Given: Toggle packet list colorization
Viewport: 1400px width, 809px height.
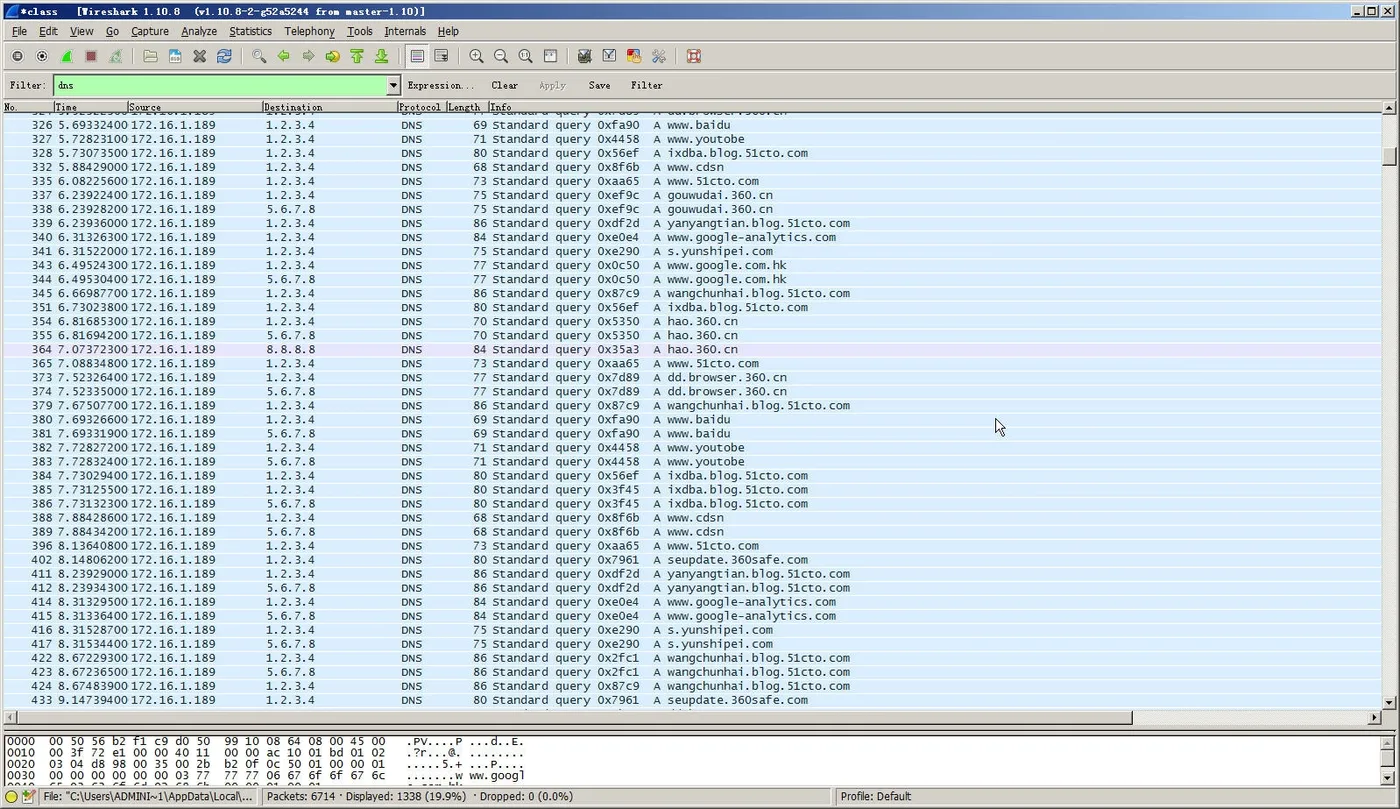Looking at the screenshot, I should 417,57.
